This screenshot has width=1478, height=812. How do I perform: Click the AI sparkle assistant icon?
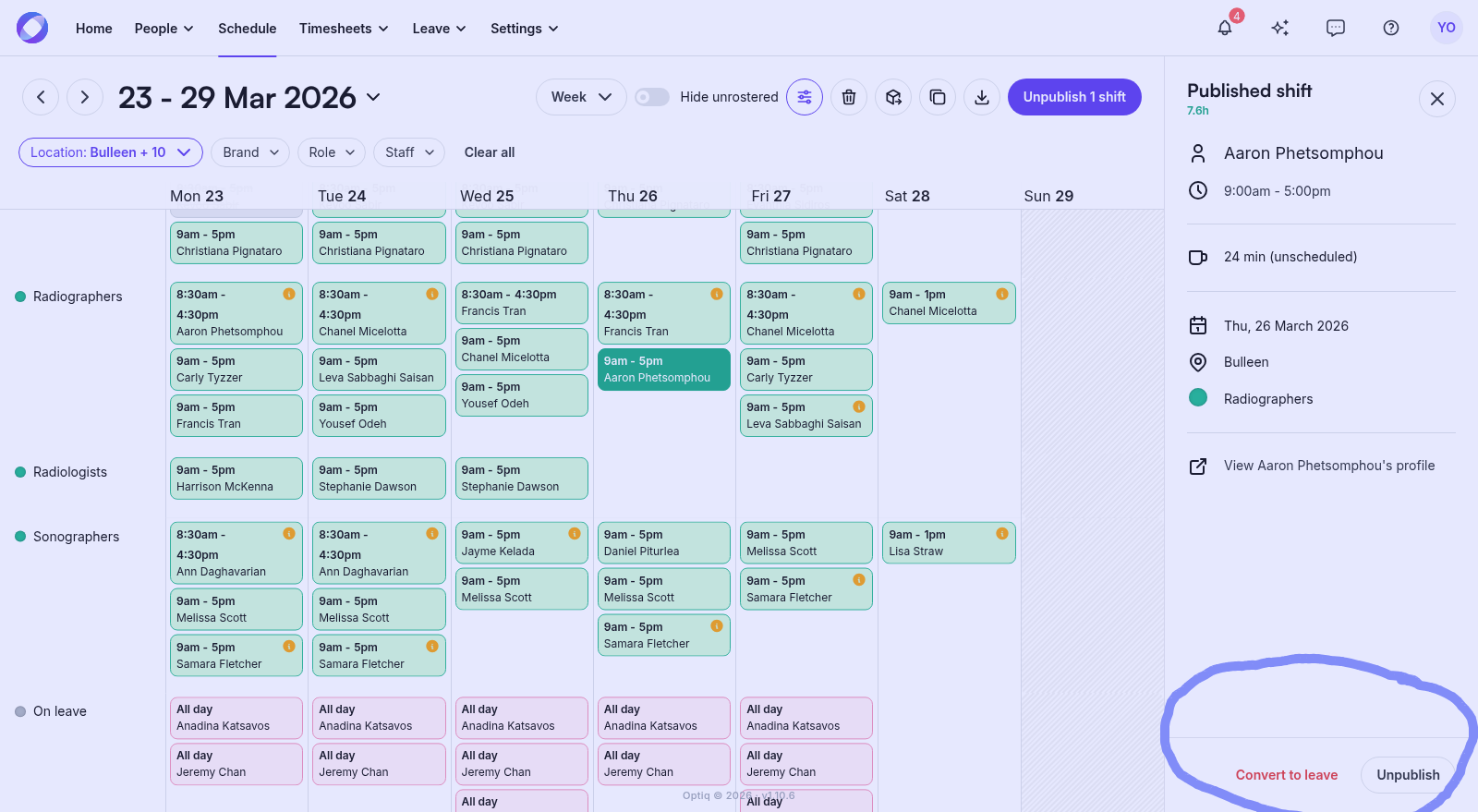pos(1280,28)
